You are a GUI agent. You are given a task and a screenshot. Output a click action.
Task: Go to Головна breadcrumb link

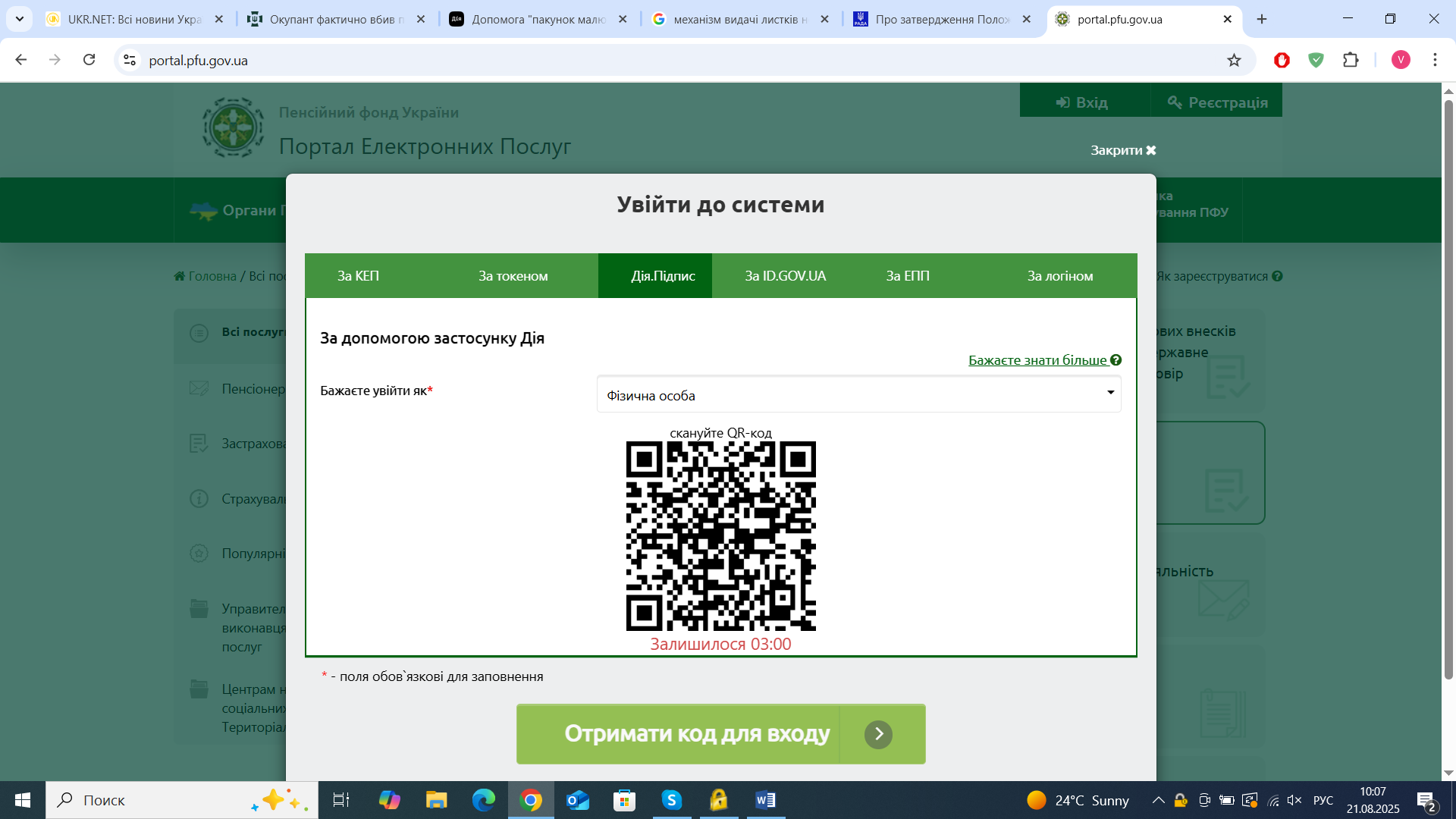coord(205,276)
